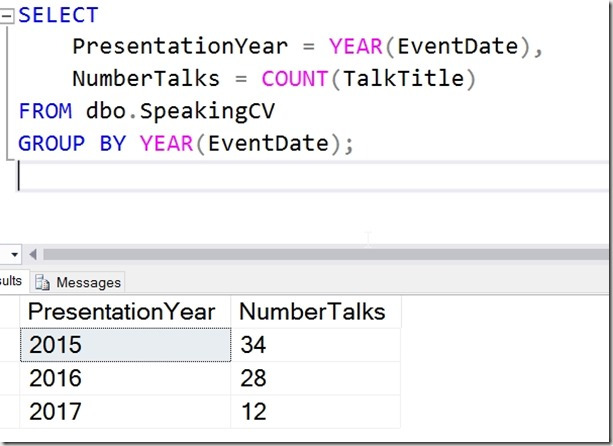Viewport: 613px width, 446px height.
Task: Collapse the SELECT query block outline toggle
Action: pos(7,16)
